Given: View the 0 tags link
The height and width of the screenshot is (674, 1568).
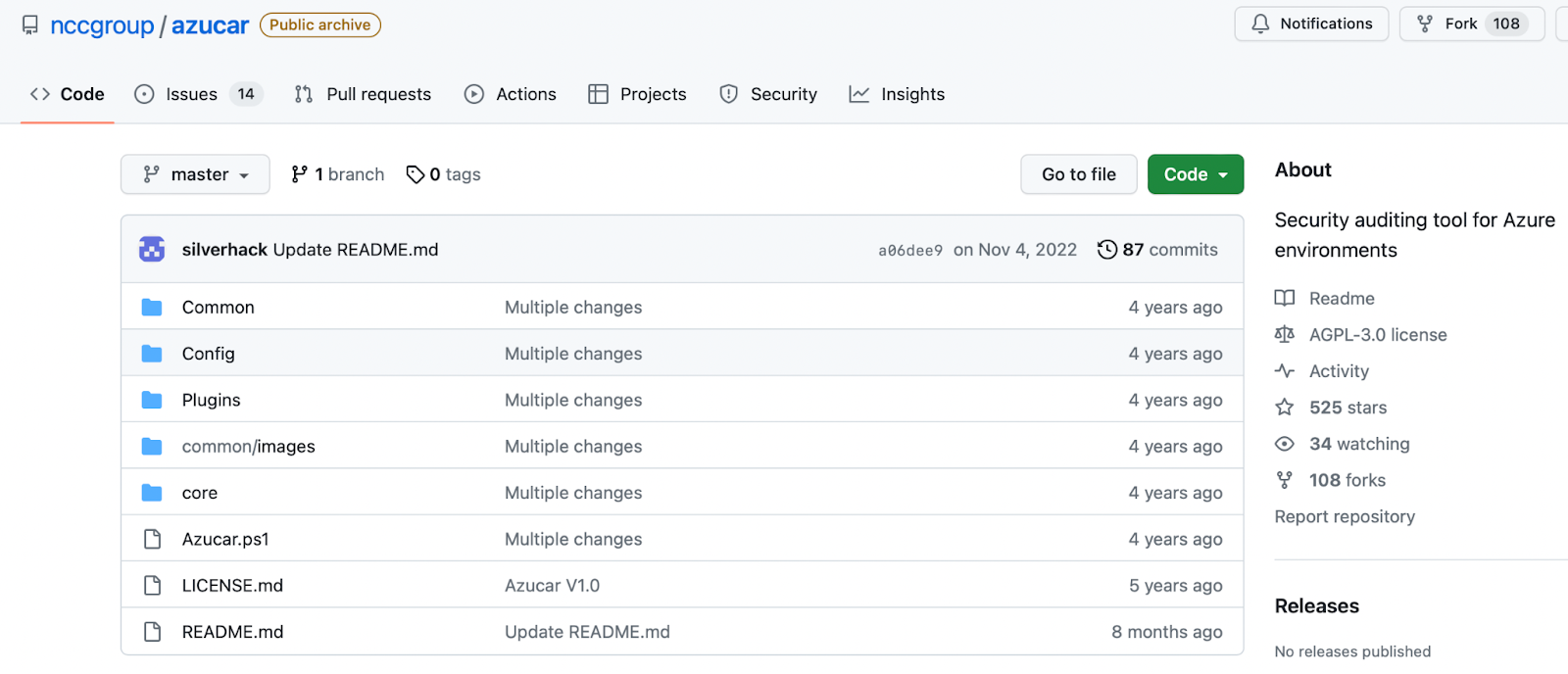Looking at the screenshot, I should coord(444,174).
